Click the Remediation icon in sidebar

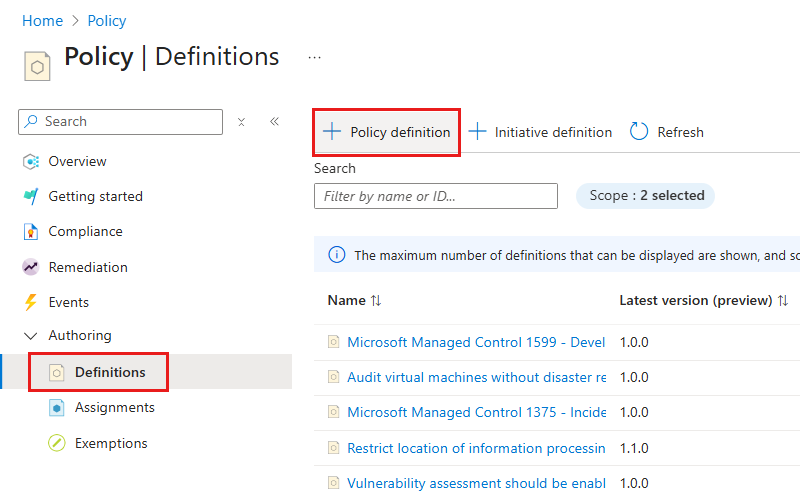tap(31, 267)
